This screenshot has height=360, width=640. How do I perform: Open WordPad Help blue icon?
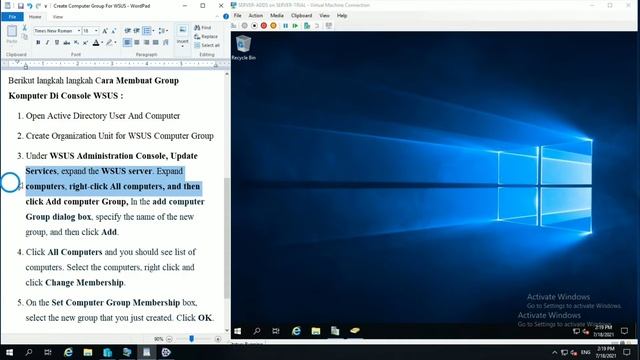226,16
